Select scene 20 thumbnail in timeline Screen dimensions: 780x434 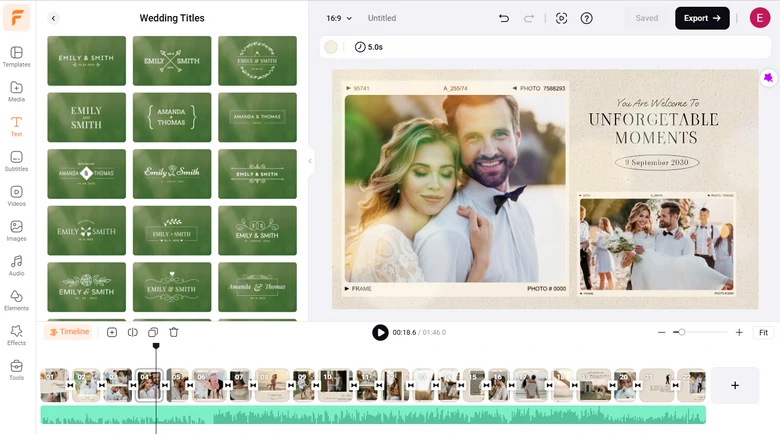tap(625, 385)
